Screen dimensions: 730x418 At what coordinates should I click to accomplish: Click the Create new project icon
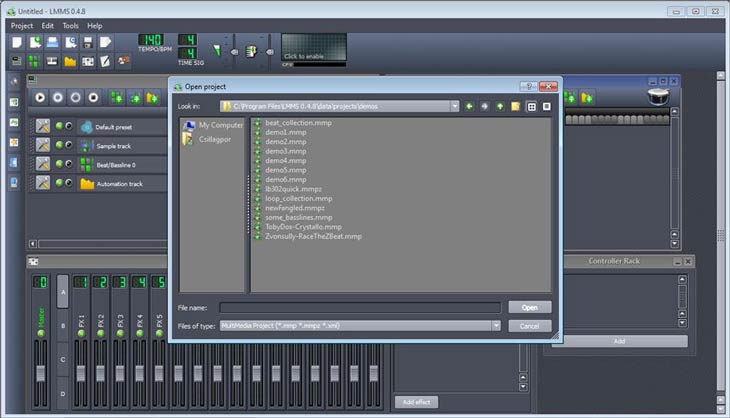pyautogui.click(x=17, y=42)
